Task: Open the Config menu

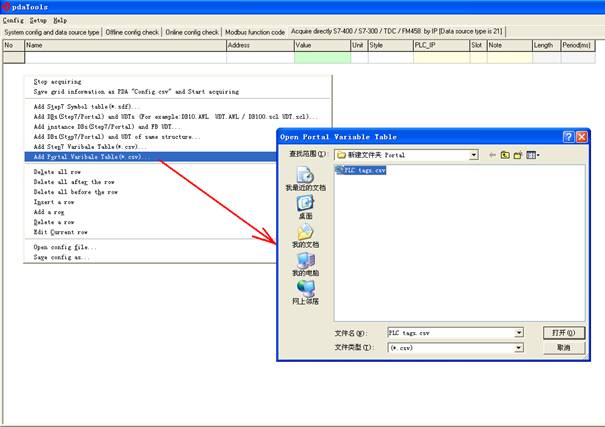Action: [13, 19]
